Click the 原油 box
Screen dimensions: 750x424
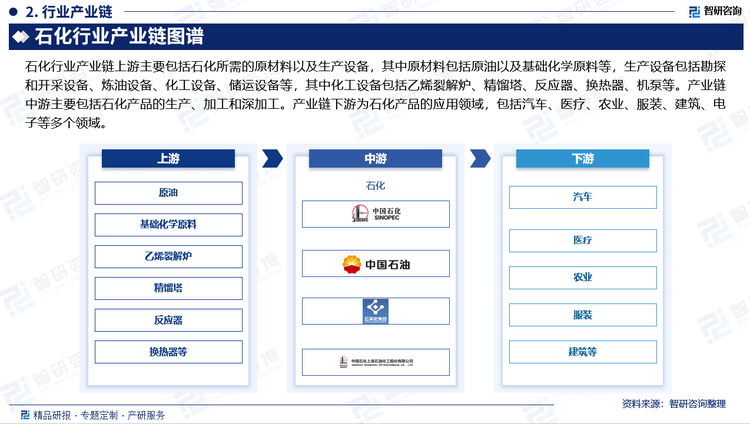(168, 193)
